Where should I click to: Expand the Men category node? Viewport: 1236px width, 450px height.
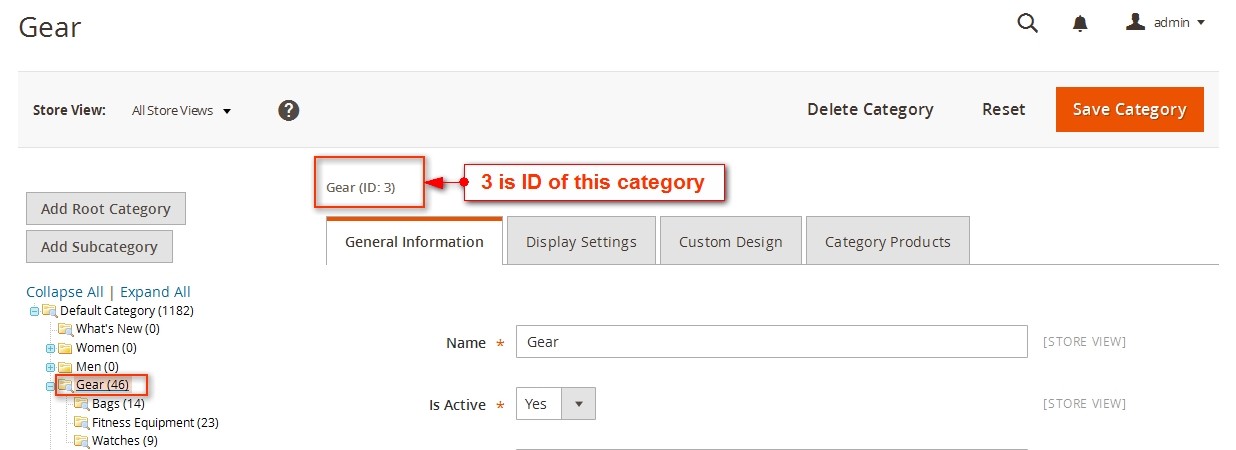(x=50, y=367)
